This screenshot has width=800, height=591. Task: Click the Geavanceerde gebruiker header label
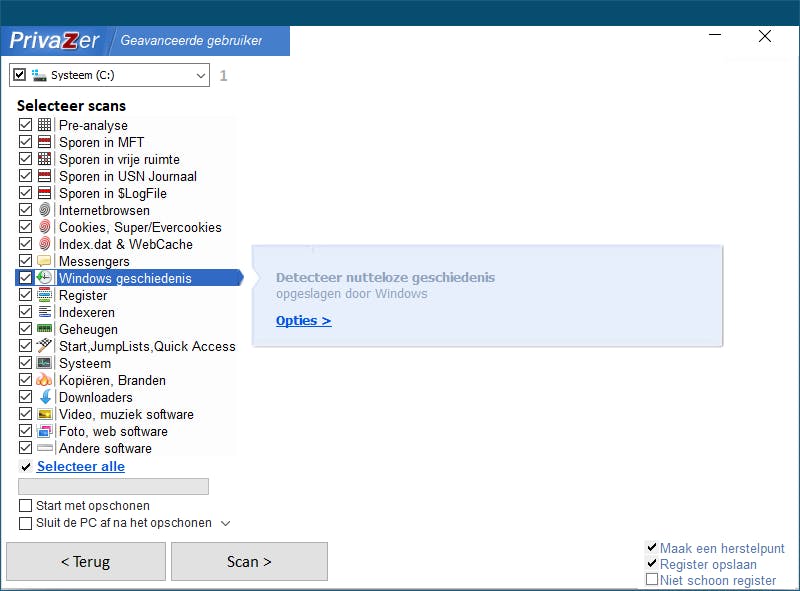point(191,40)
